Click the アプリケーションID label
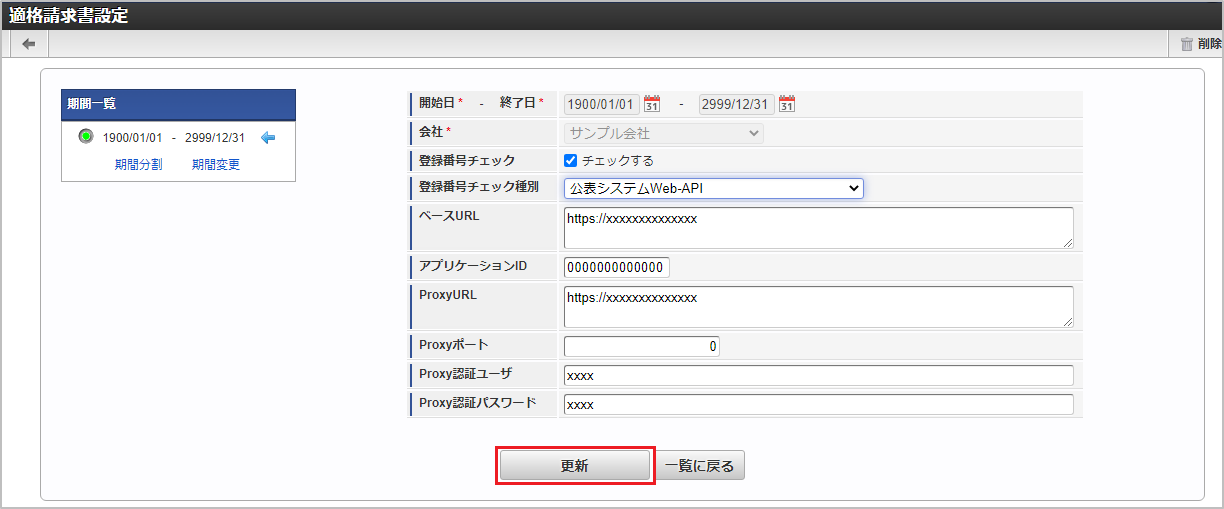 click(x=473, y=266)
